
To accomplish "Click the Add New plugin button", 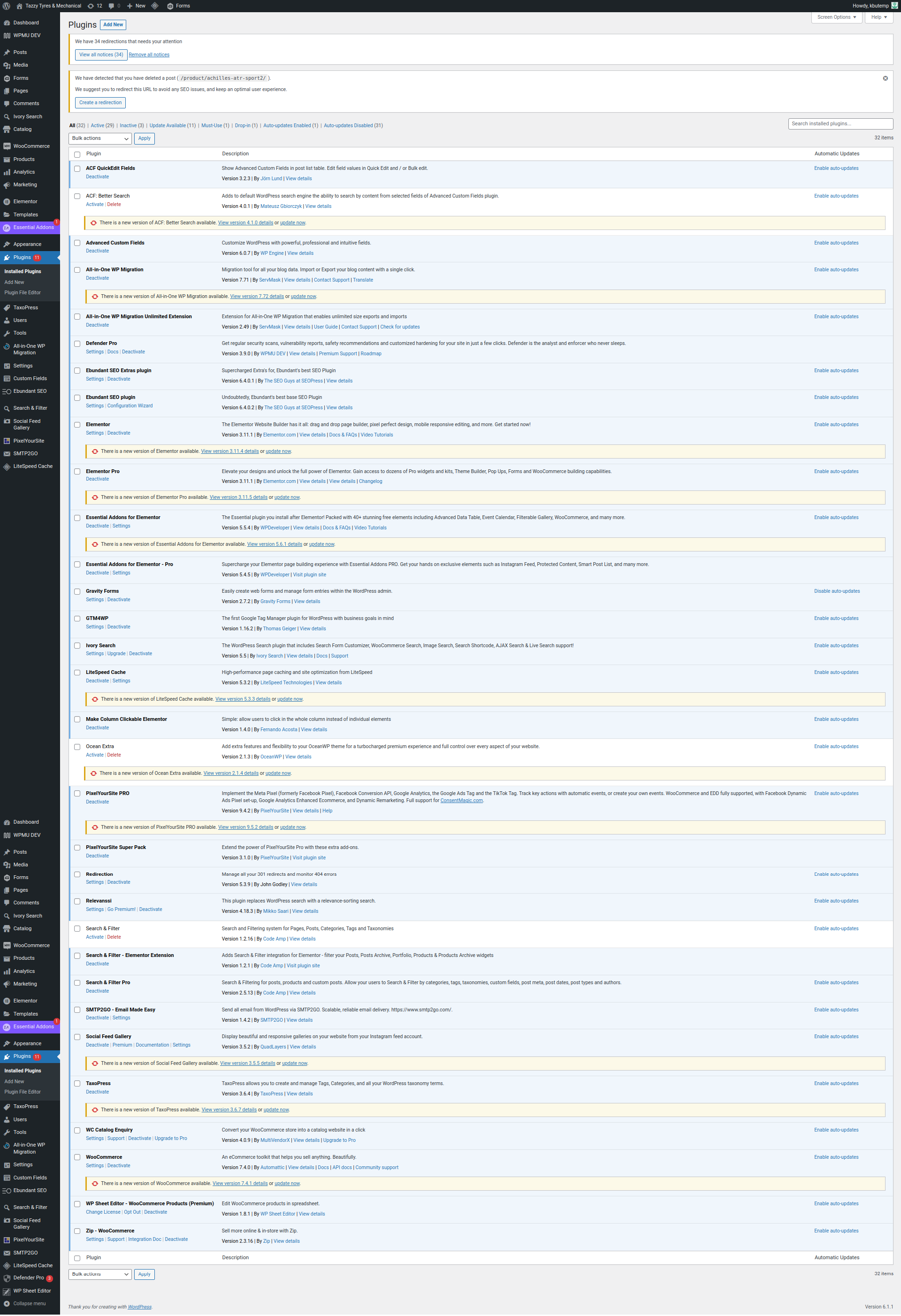I will point(113,24).
